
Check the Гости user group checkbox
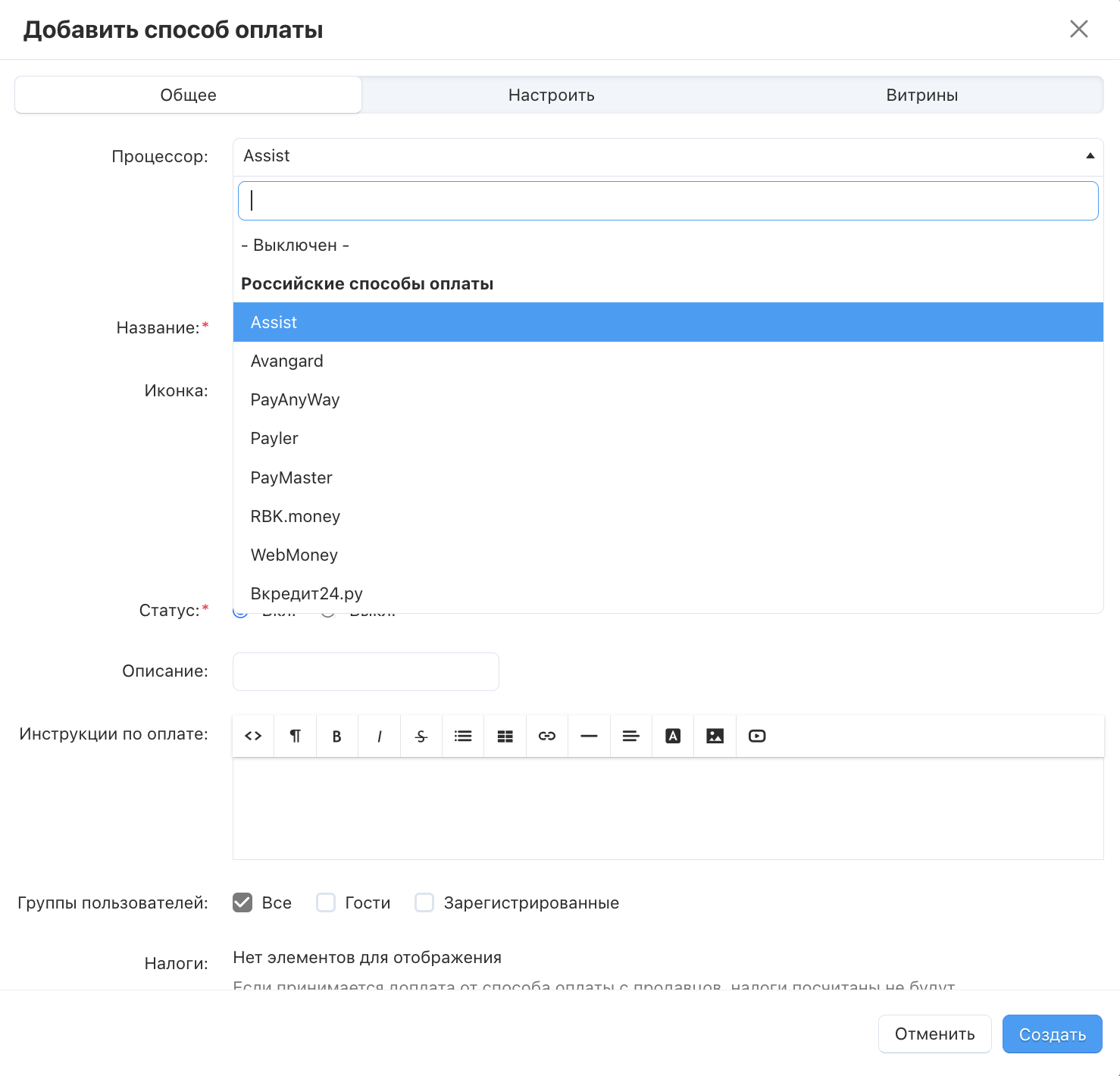326,902
